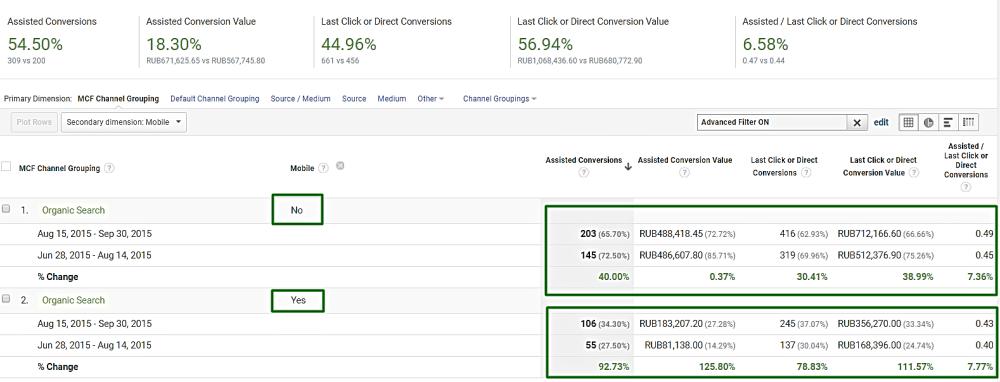Select Source primary dimension
The width and height of the screenshot is (1000, 382).
point(354,99)
